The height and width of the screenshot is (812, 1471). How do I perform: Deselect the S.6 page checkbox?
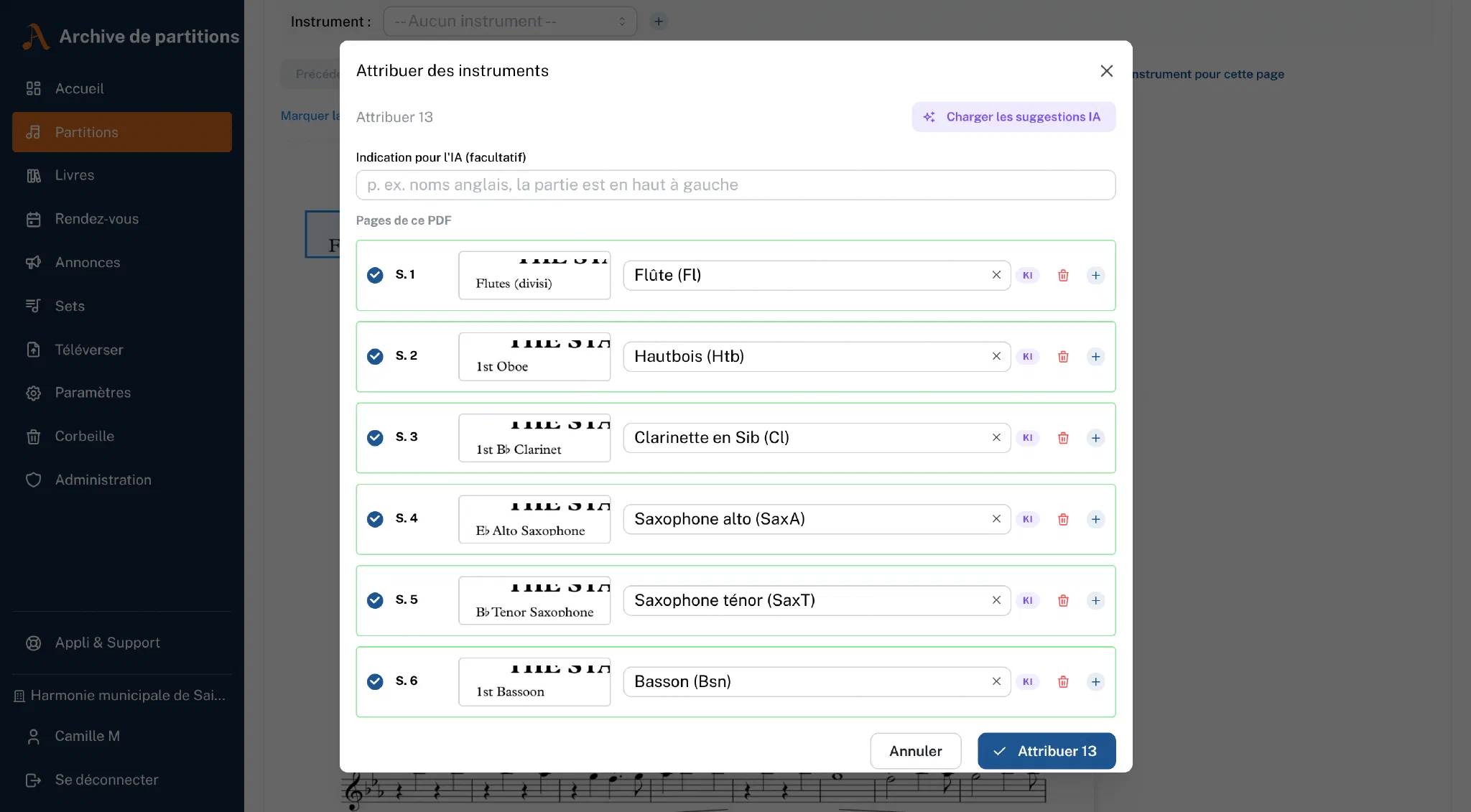point(375,682)
